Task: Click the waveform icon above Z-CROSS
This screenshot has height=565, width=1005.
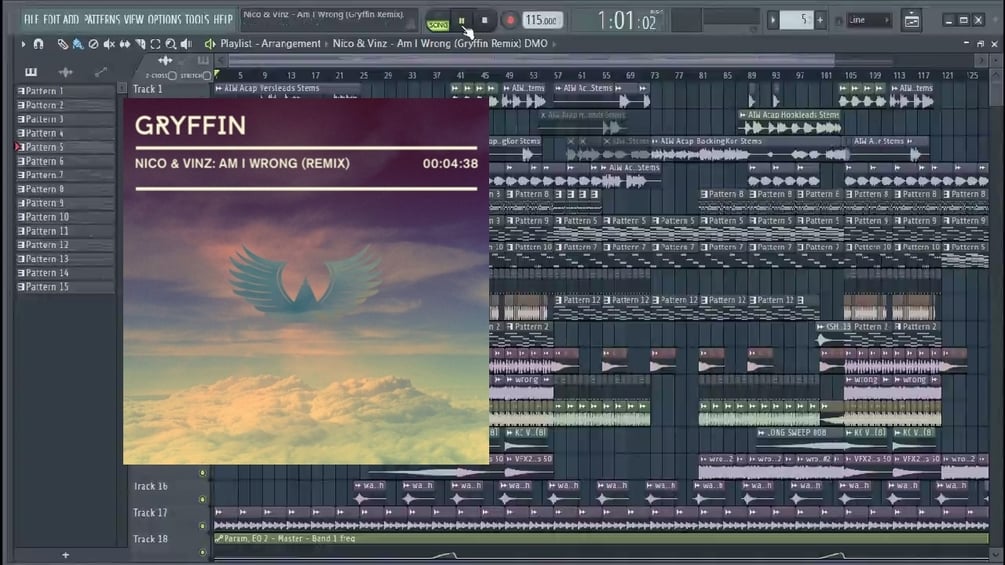Action: point(165,60)
